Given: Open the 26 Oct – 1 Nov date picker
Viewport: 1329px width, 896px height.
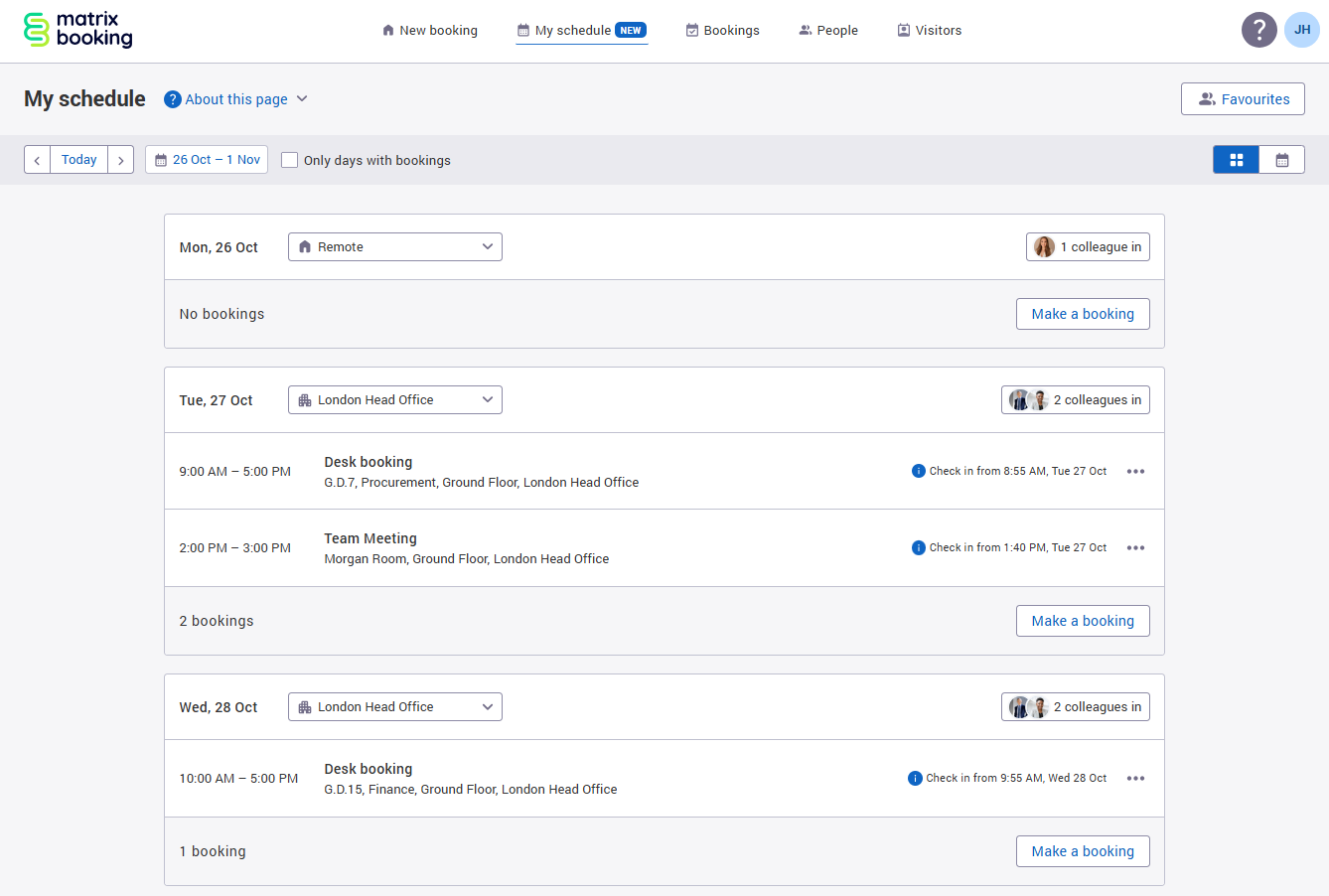Looking at the screenshot, I should (x=207, y=160).
